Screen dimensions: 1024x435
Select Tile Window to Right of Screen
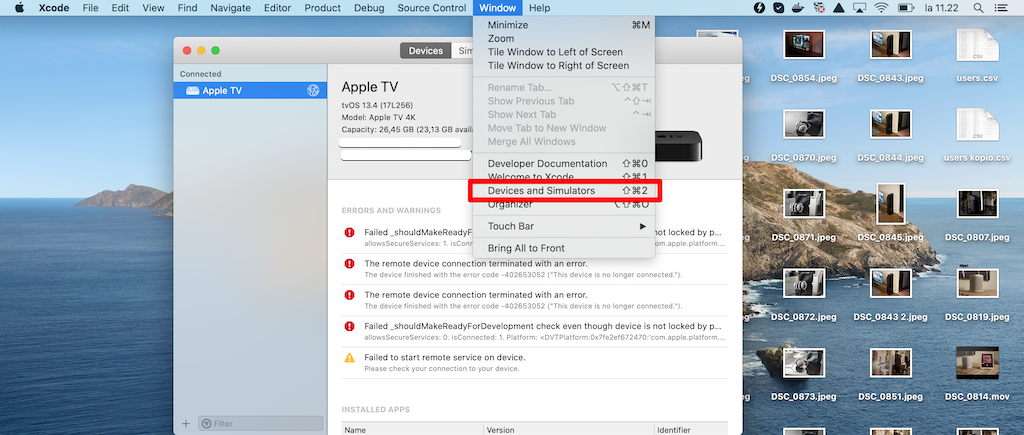click(564, 66)
